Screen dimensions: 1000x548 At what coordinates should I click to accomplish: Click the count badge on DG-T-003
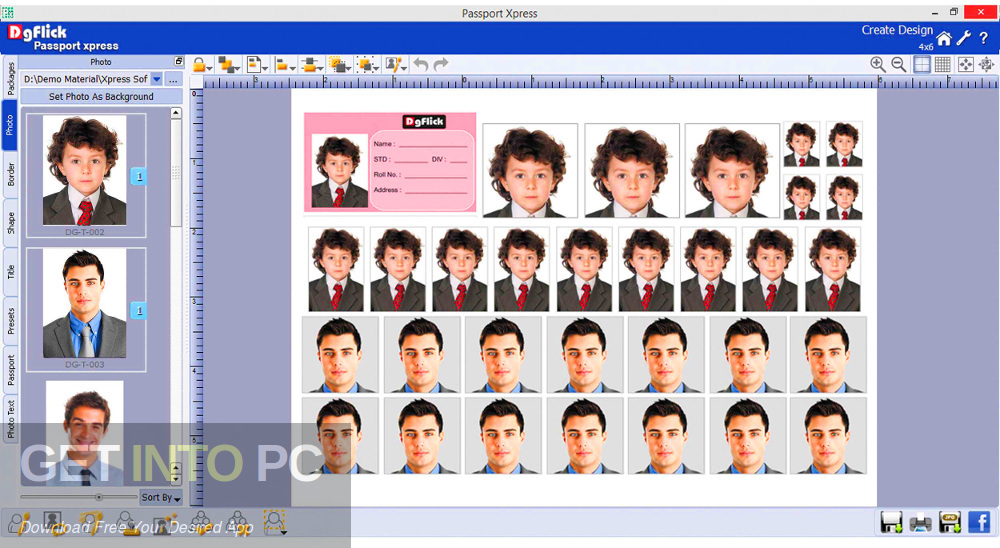coord(138,311)
